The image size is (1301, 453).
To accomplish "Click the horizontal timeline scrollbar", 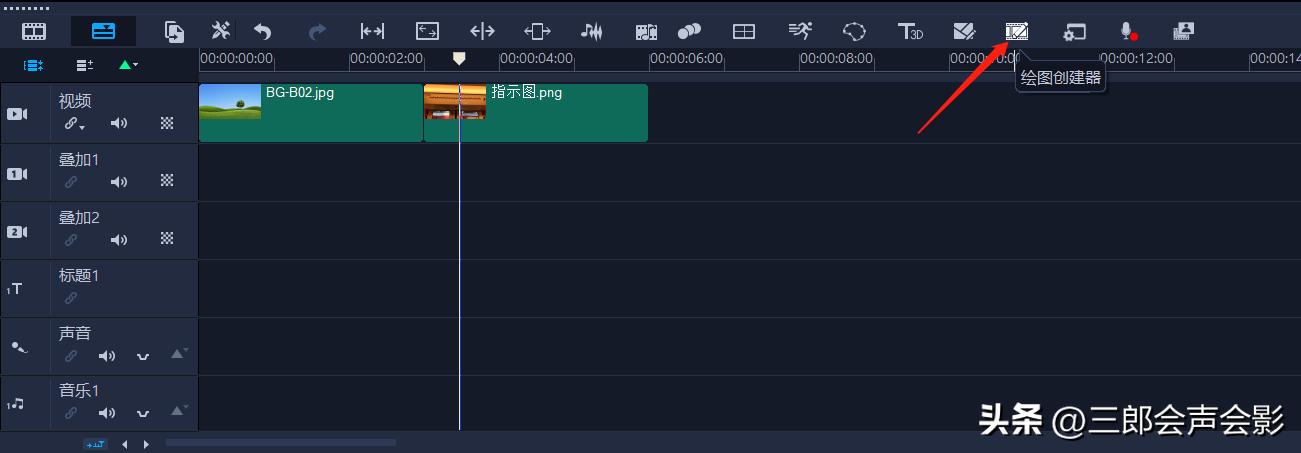I will point(280,442).
